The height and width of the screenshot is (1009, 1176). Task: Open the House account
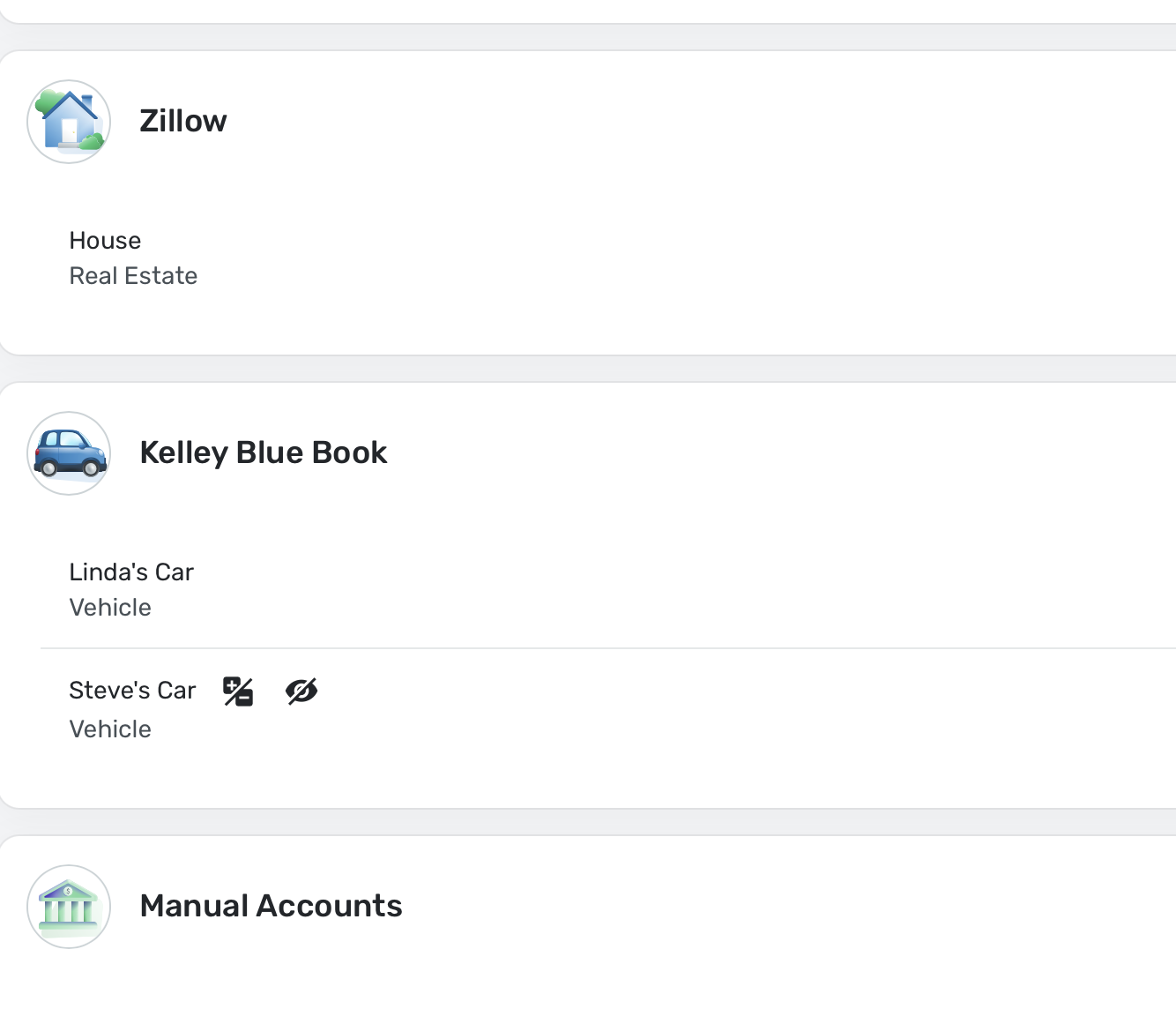pos(105,241)
